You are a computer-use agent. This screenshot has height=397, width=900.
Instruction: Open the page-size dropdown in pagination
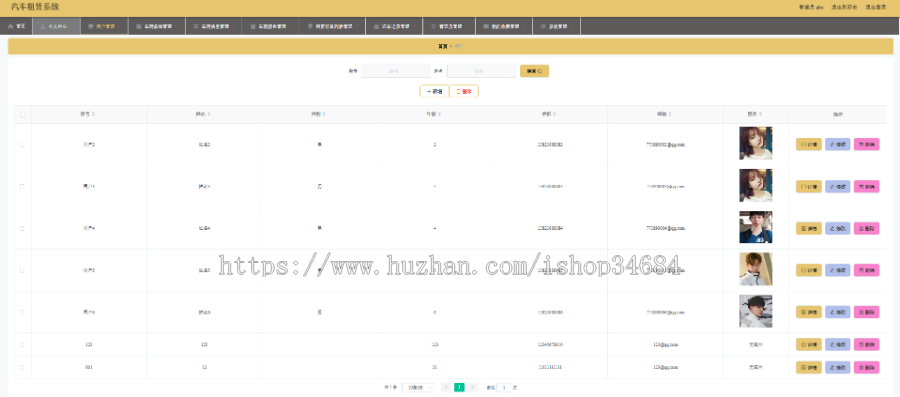point(418,388)
